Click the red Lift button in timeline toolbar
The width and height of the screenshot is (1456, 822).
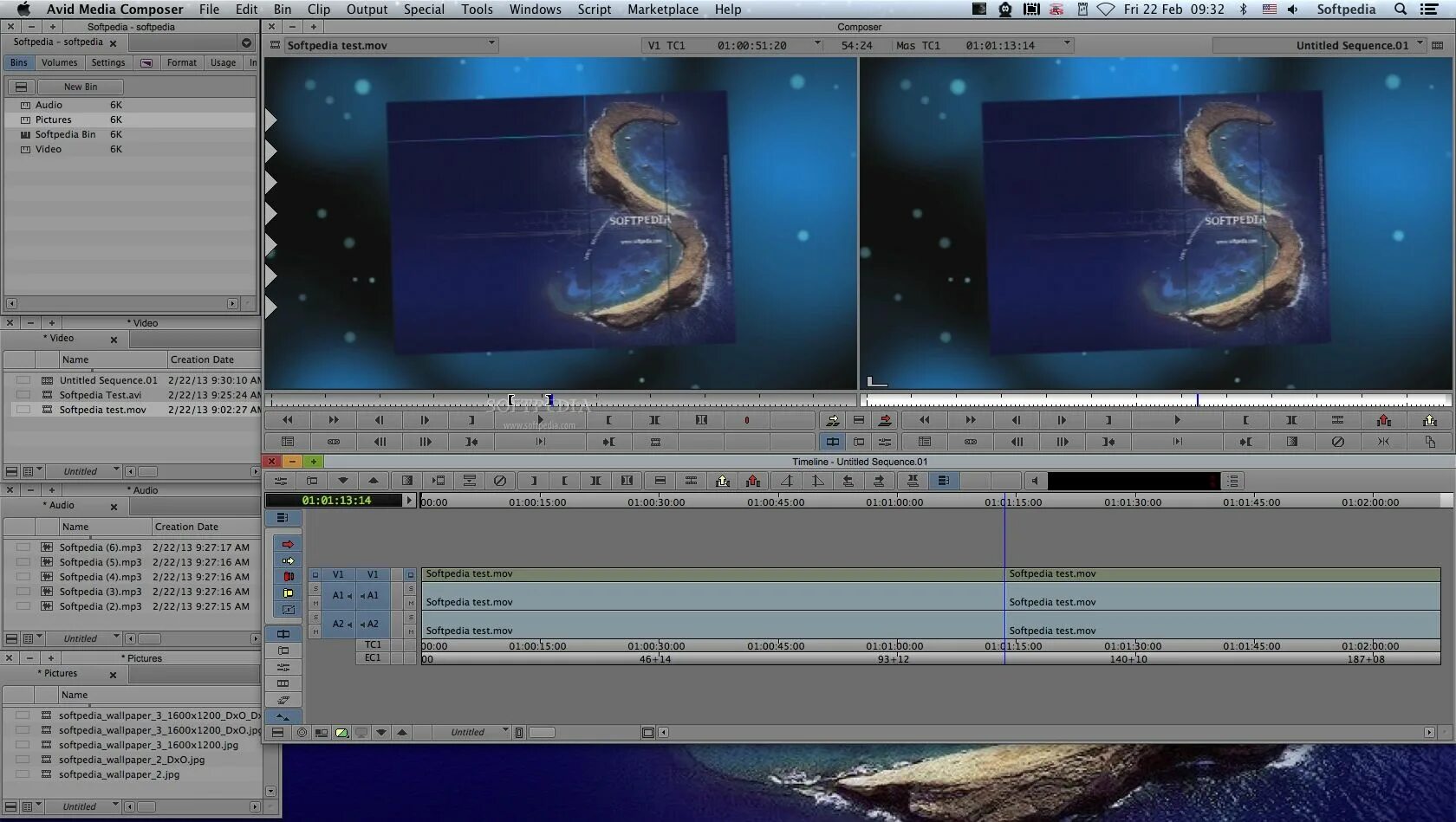(x=753, y=481)
